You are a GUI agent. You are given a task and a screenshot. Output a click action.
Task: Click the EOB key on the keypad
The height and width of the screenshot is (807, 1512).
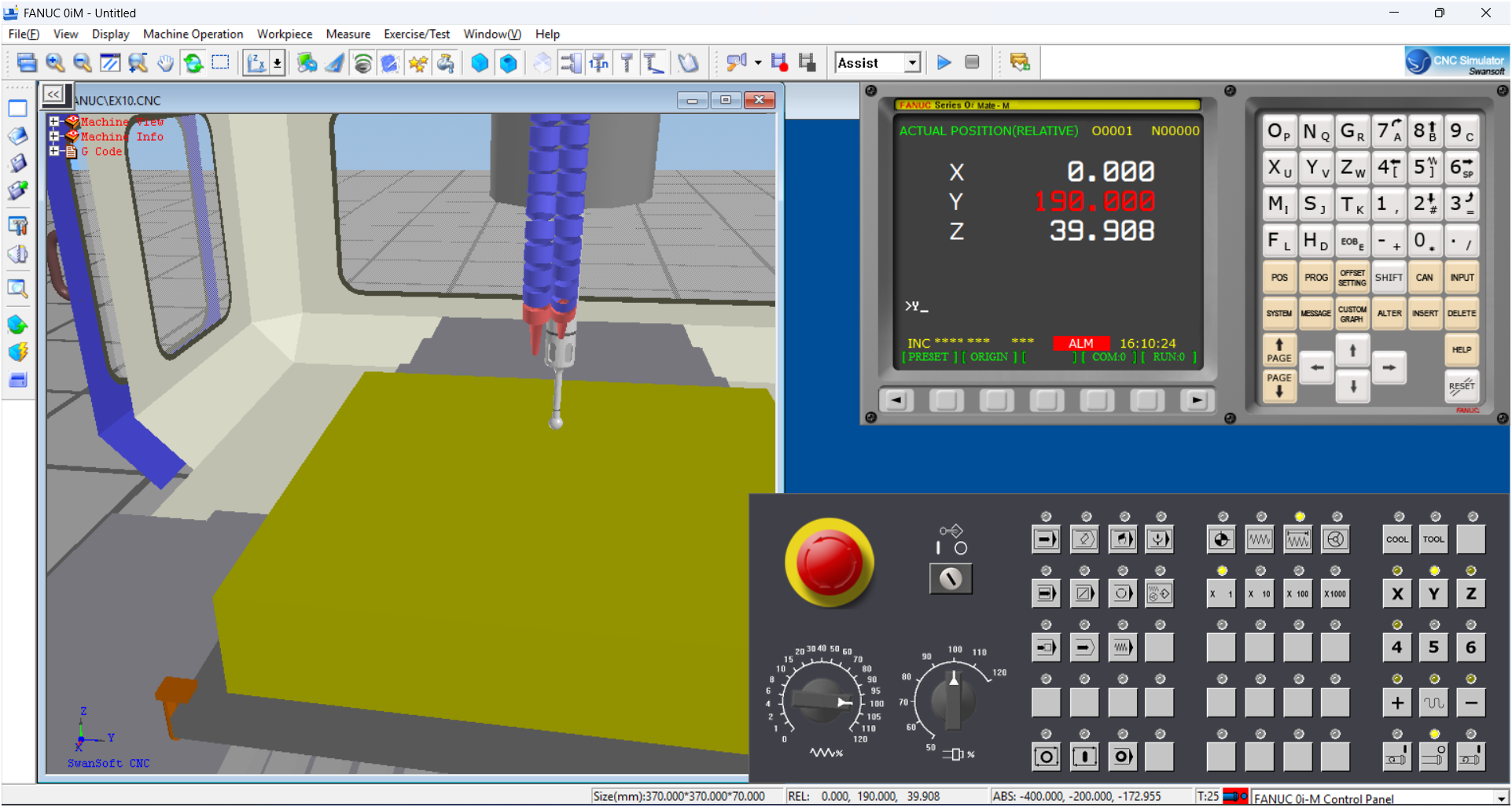1352,241
